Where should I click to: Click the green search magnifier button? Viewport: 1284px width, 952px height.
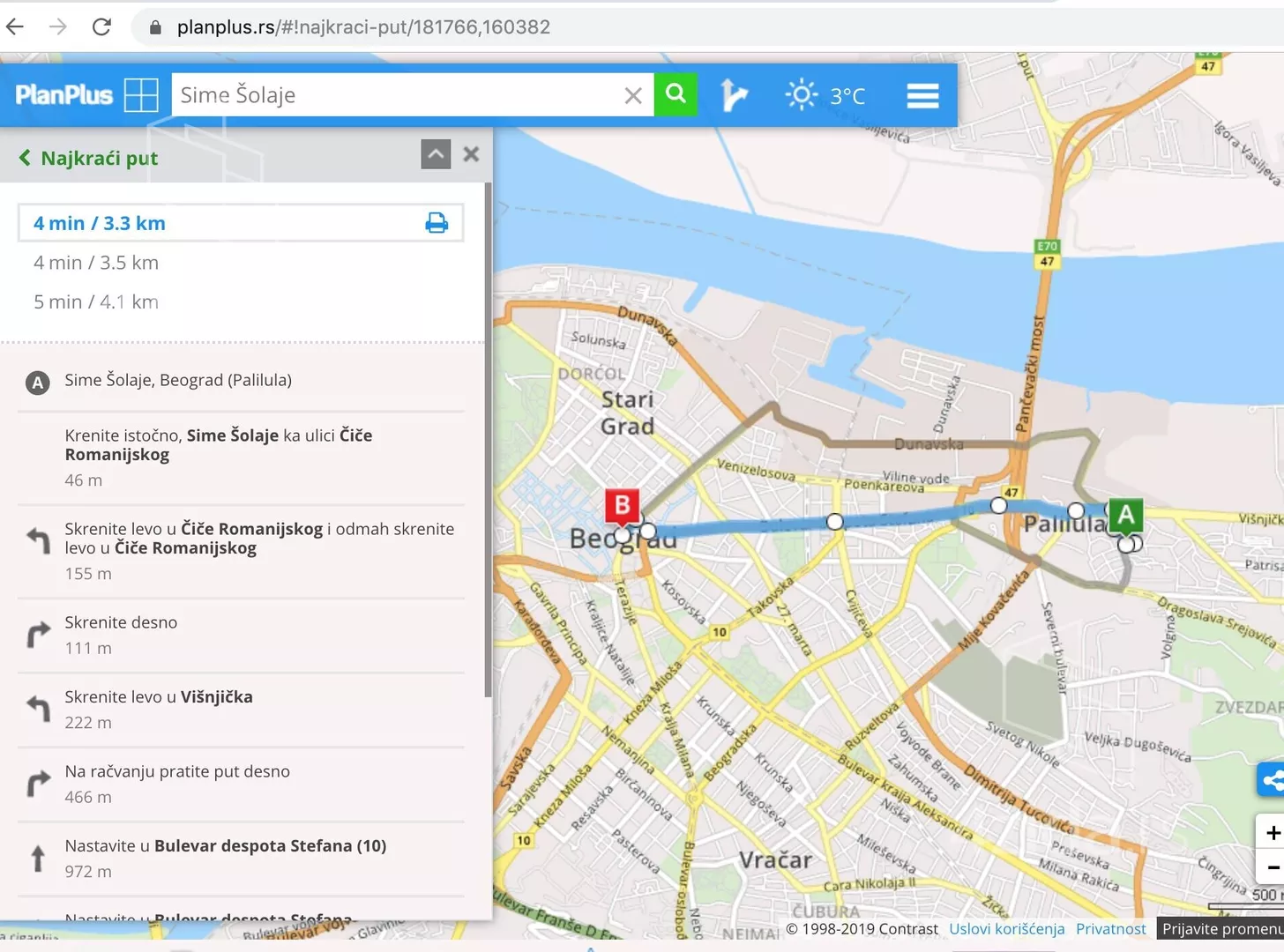tap(676, 94)
